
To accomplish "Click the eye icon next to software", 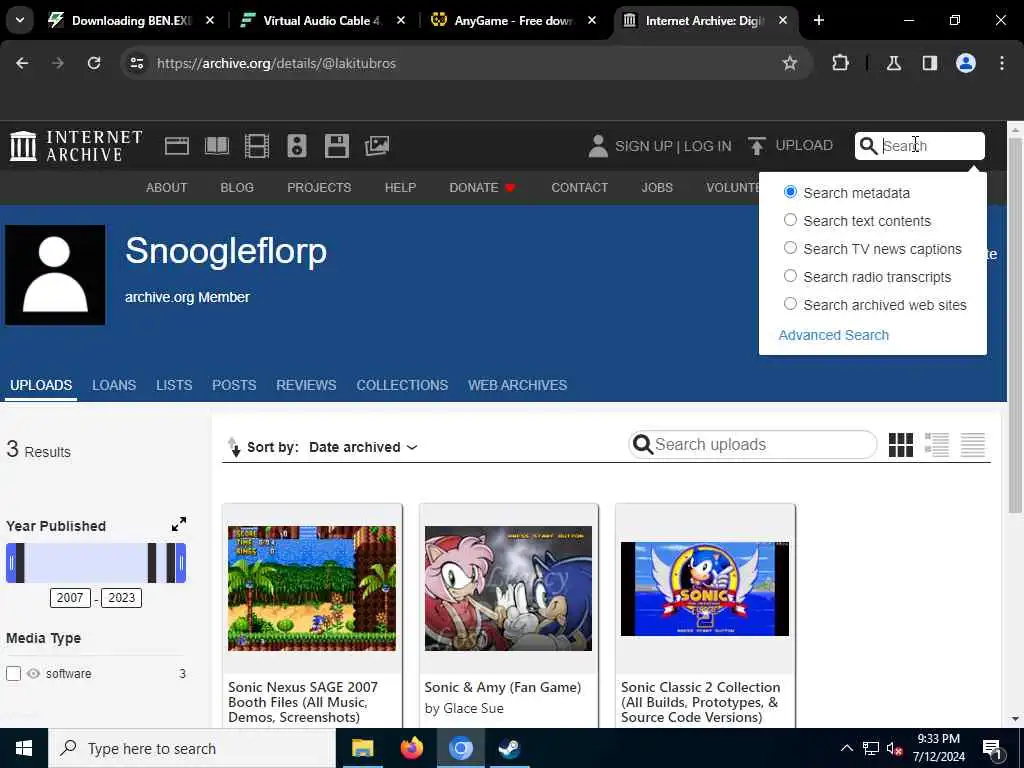I will click(33, 673).
